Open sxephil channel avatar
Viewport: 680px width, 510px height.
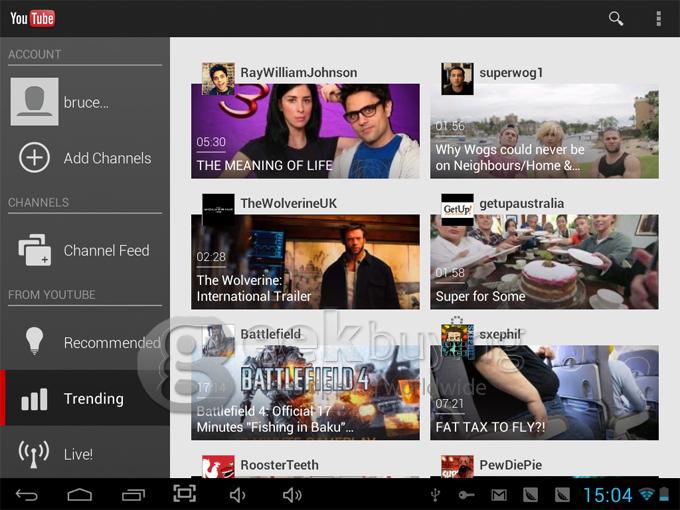point(457,340)
